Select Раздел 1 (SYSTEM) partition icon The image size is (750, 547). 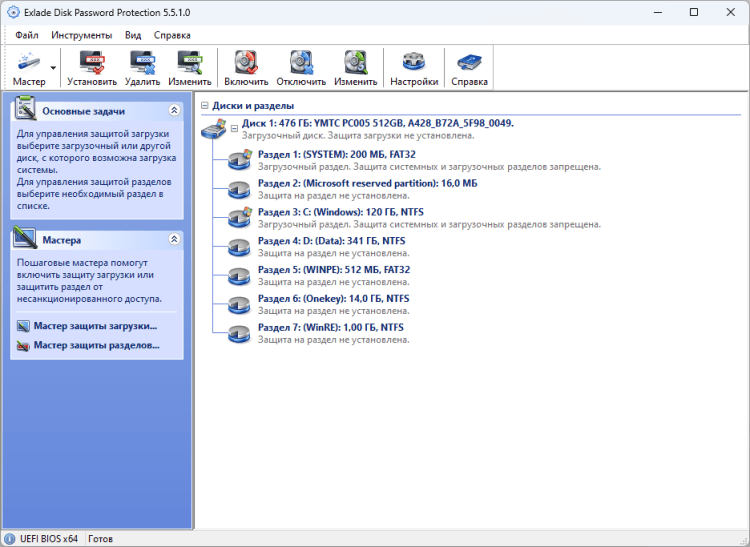(x=239, y=160)
